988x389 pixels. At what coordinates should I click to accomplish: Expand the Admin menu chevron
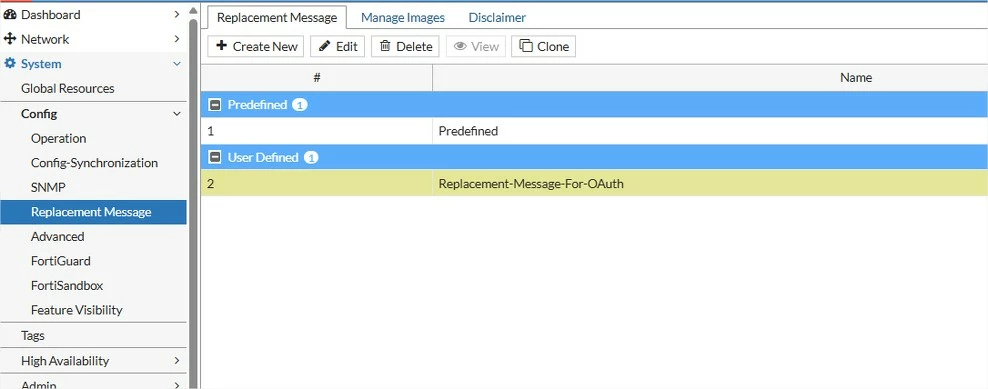pyautogui.click(x=177, y=385)
